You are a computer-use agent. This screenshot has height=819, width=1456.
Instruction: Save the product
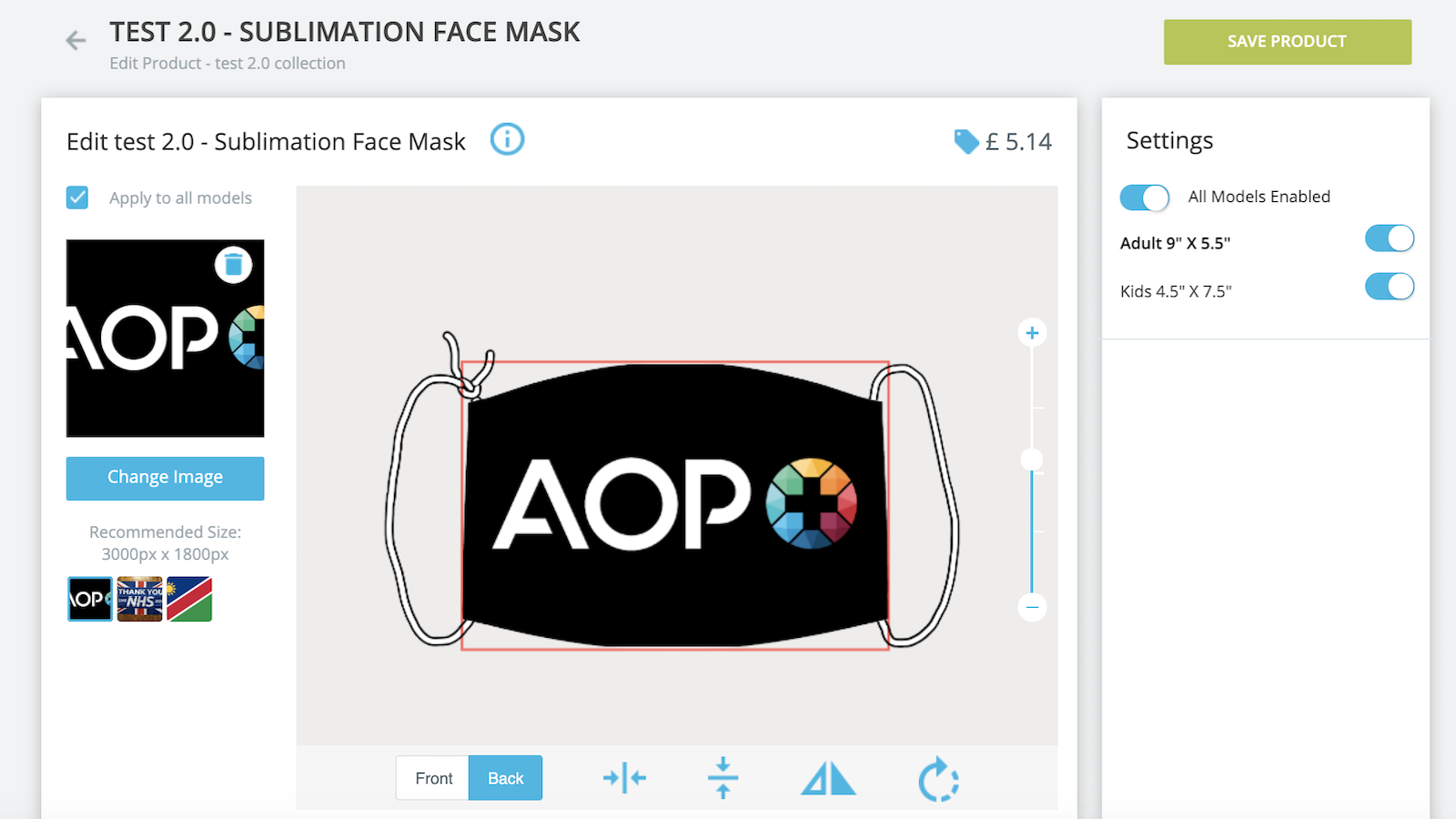coord(1287,41)
